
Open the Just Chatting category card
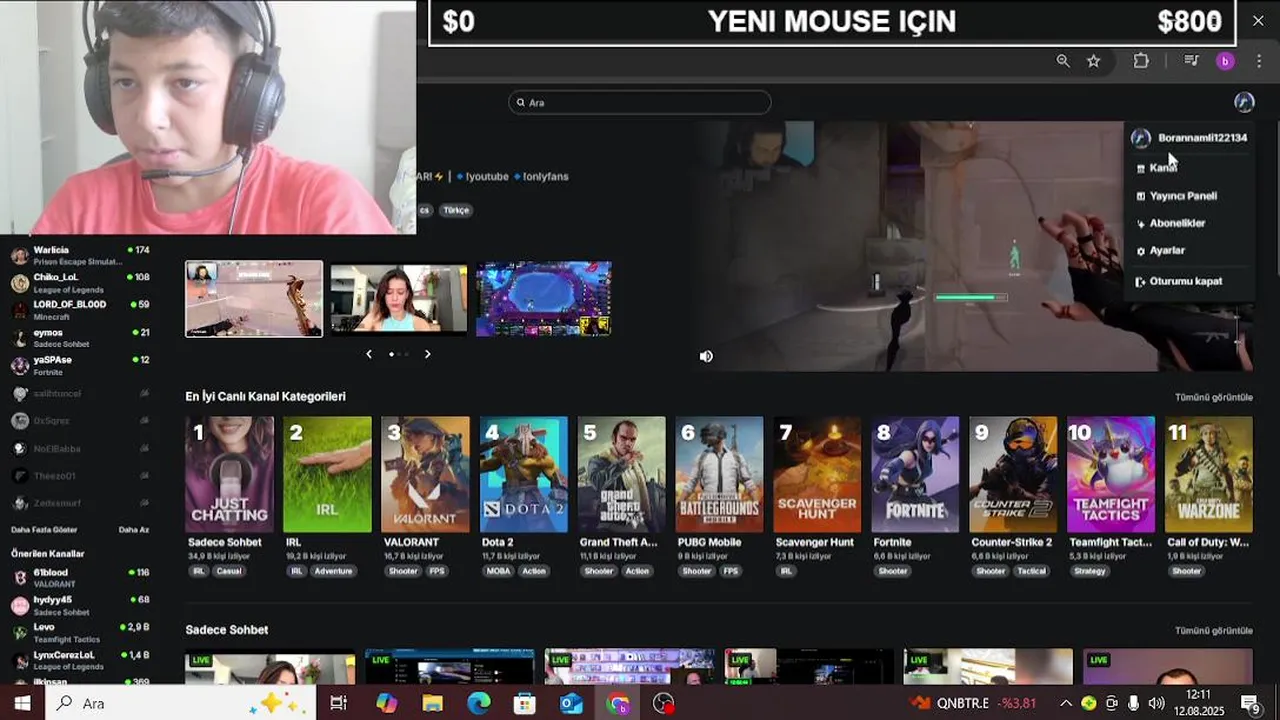[230, 474]
